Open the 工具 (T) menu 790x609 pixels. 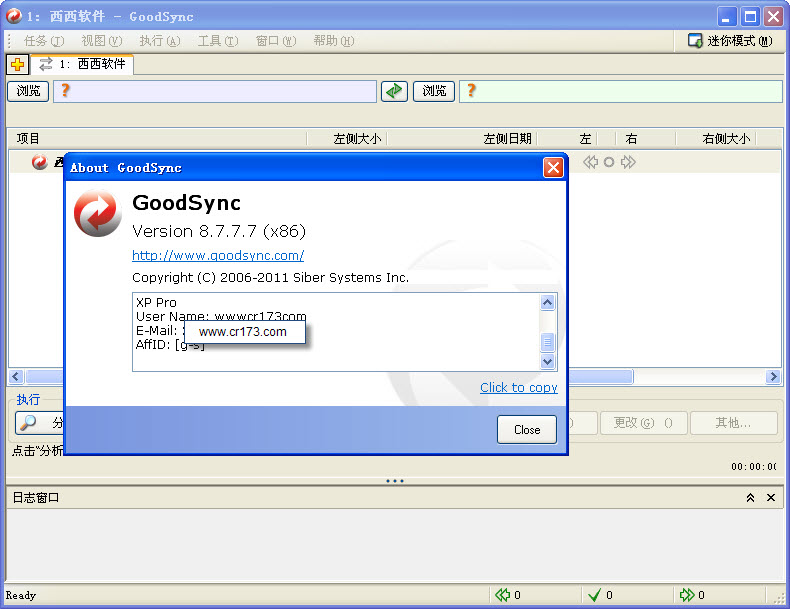coord(218,41)
